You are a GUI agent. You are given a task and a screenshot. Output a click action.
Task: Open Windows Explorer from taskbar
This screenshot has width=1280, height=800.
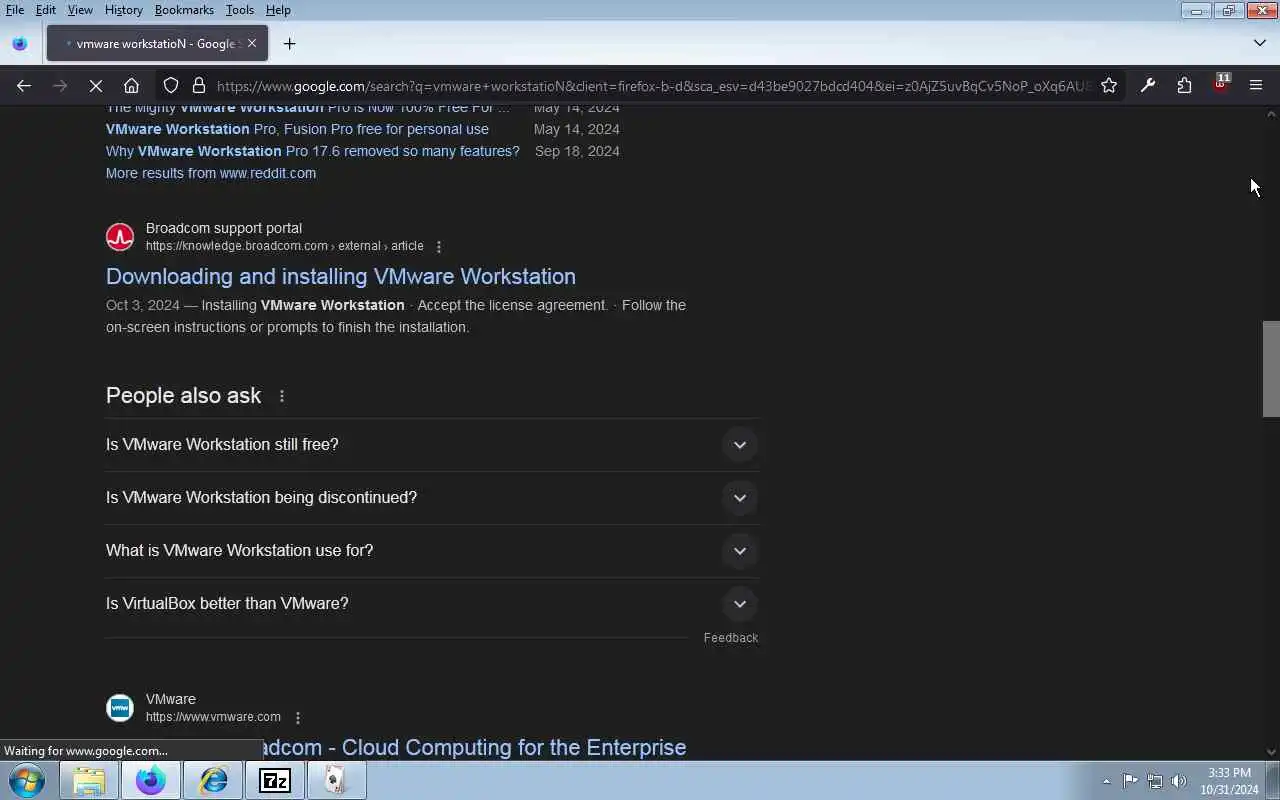tap(89, 780)
